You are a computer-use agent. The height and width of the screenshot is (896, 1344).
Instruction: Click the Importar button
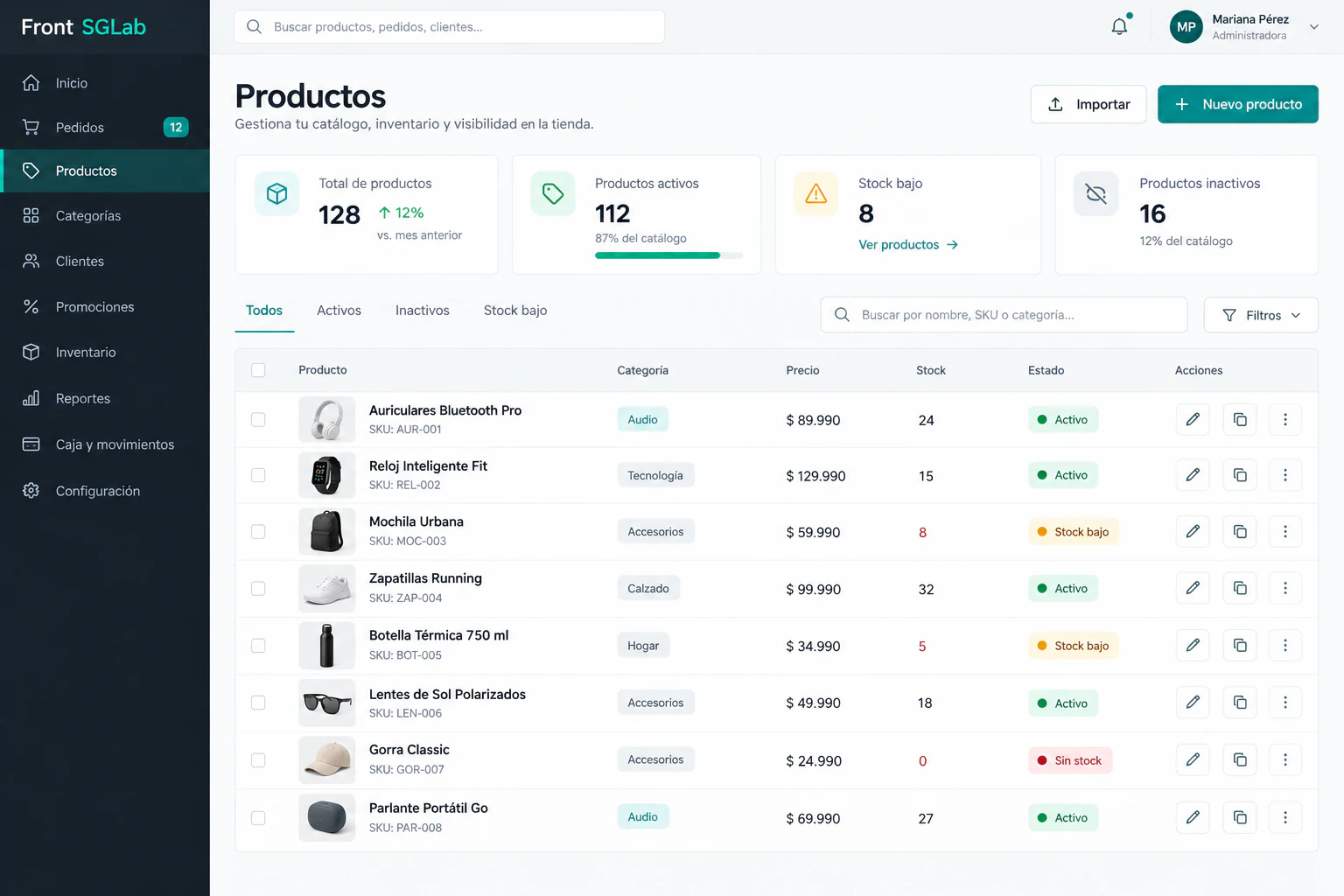[x=1088, y=104]
